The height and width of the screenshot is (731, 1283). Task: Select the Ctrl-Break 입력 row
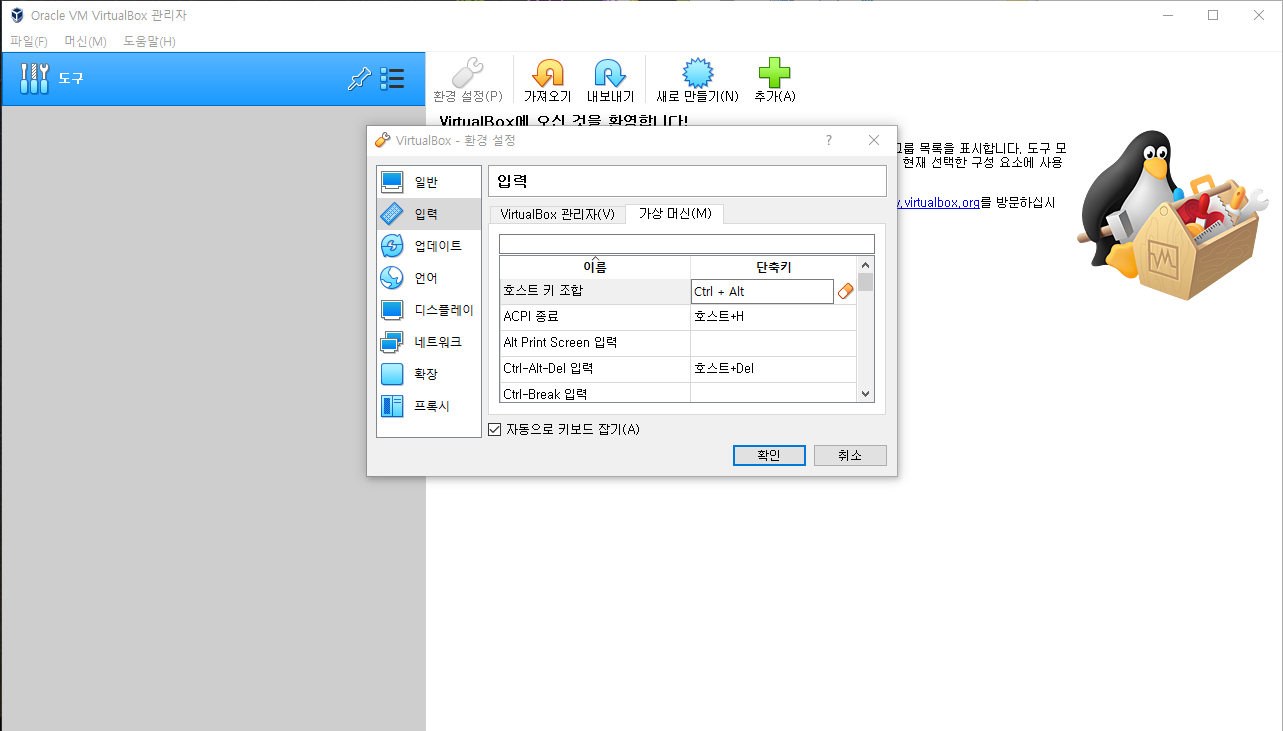click(678, 393)
